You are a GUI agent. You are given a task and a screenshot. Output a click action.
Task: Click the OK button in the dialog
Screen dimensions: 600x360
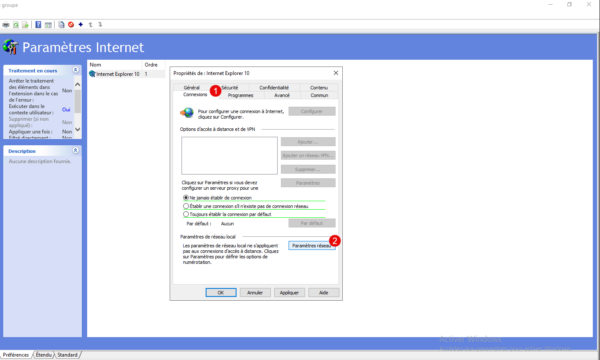pos(221,293)
